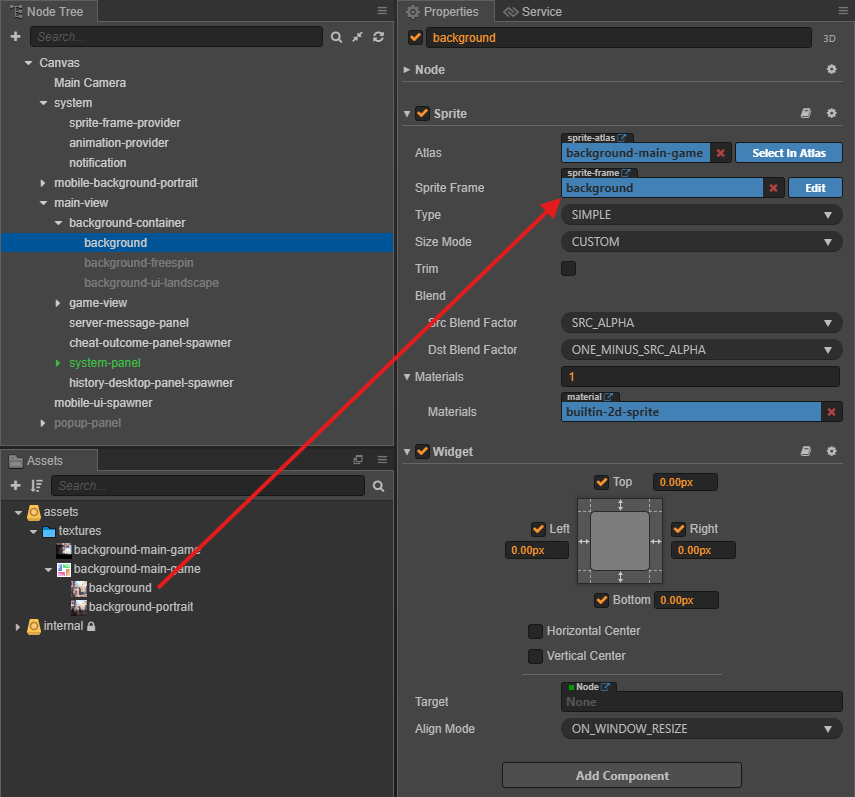855x797 pixels.
Task: Click the Node Tree refresh icon
Action: click(378, 37)
